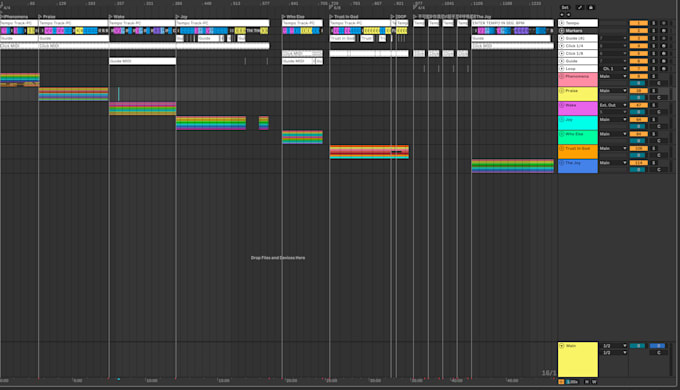Toggle Markers track activator
Image resolution: width=680 pixels, height=390 pixels.
(638, 31)
